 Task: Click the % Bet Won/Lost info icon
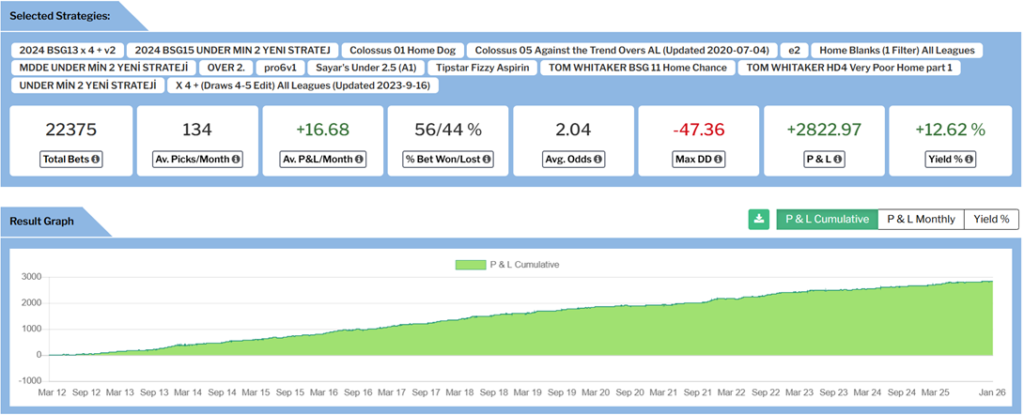click(x=489, y=159)
